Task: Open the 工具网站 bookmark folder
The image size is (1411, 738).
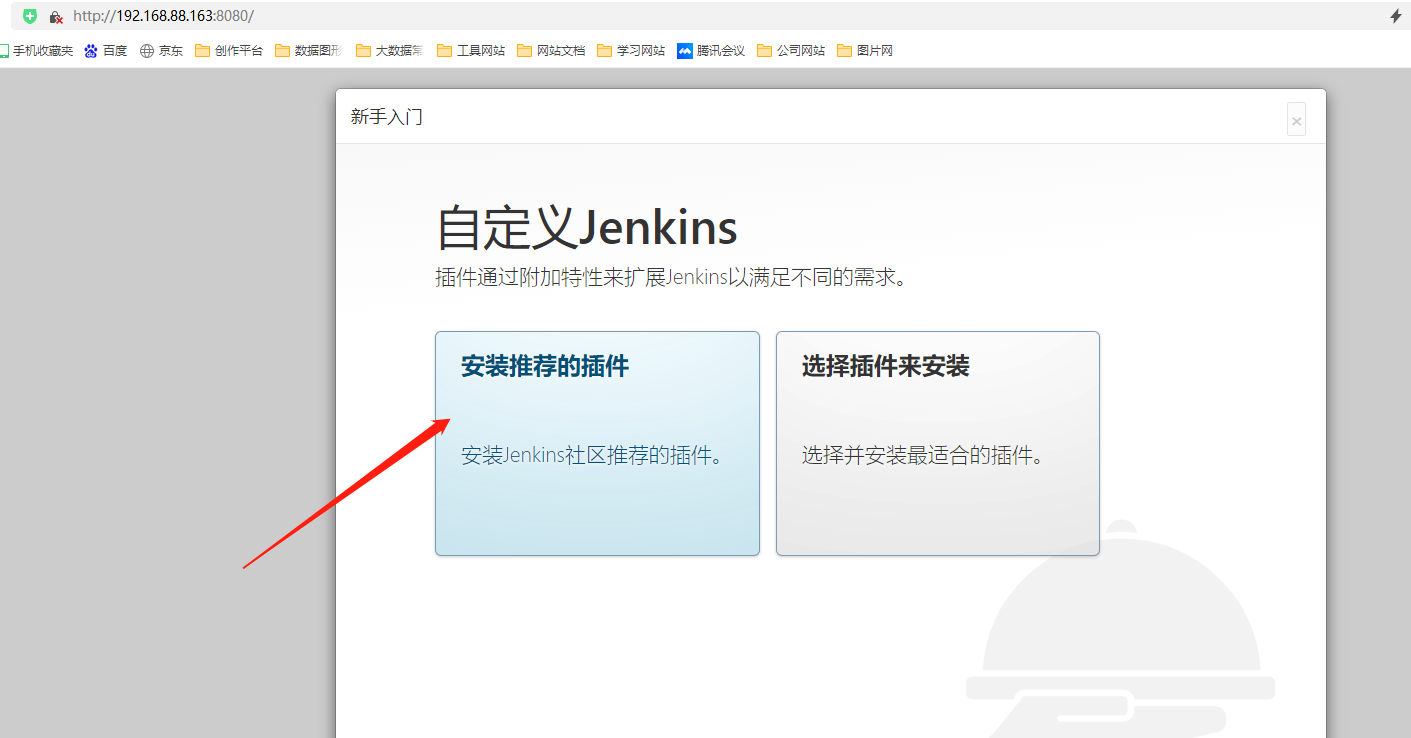Action: tap(471, 51)
